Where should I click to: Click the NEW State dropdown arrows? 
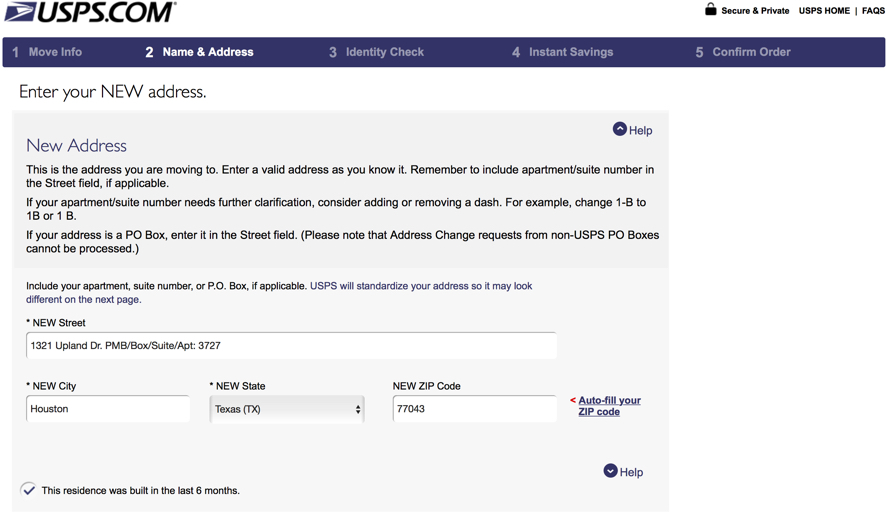358,409
